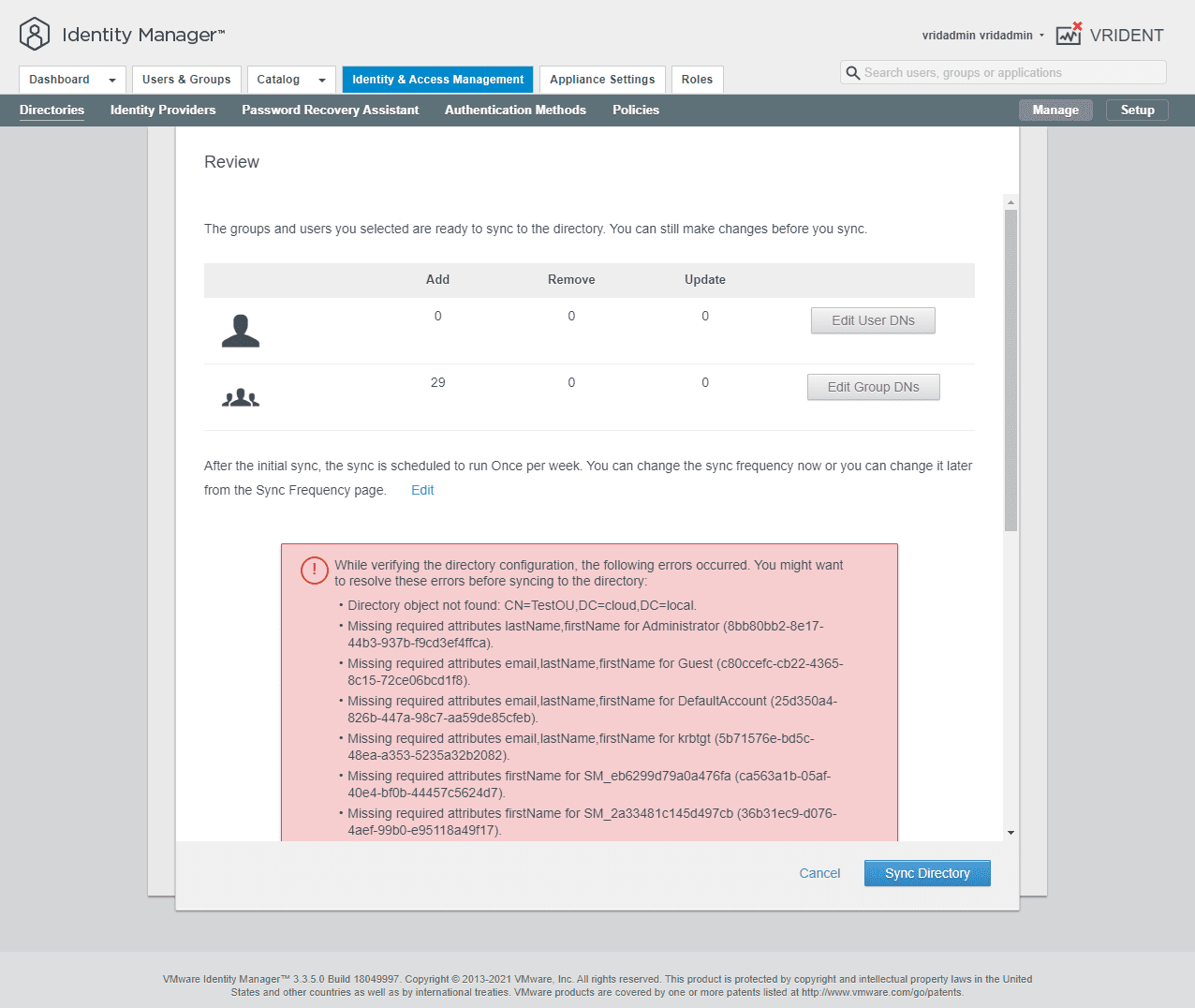Click the Guest missing attributes error

[x=596, y=672]
